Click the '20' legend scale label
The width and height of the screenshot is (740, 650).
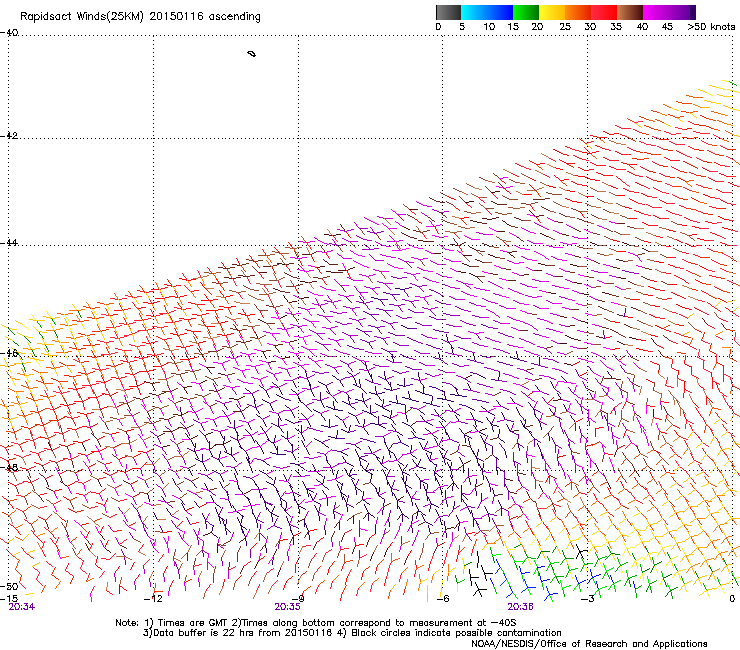coord(537,27)
